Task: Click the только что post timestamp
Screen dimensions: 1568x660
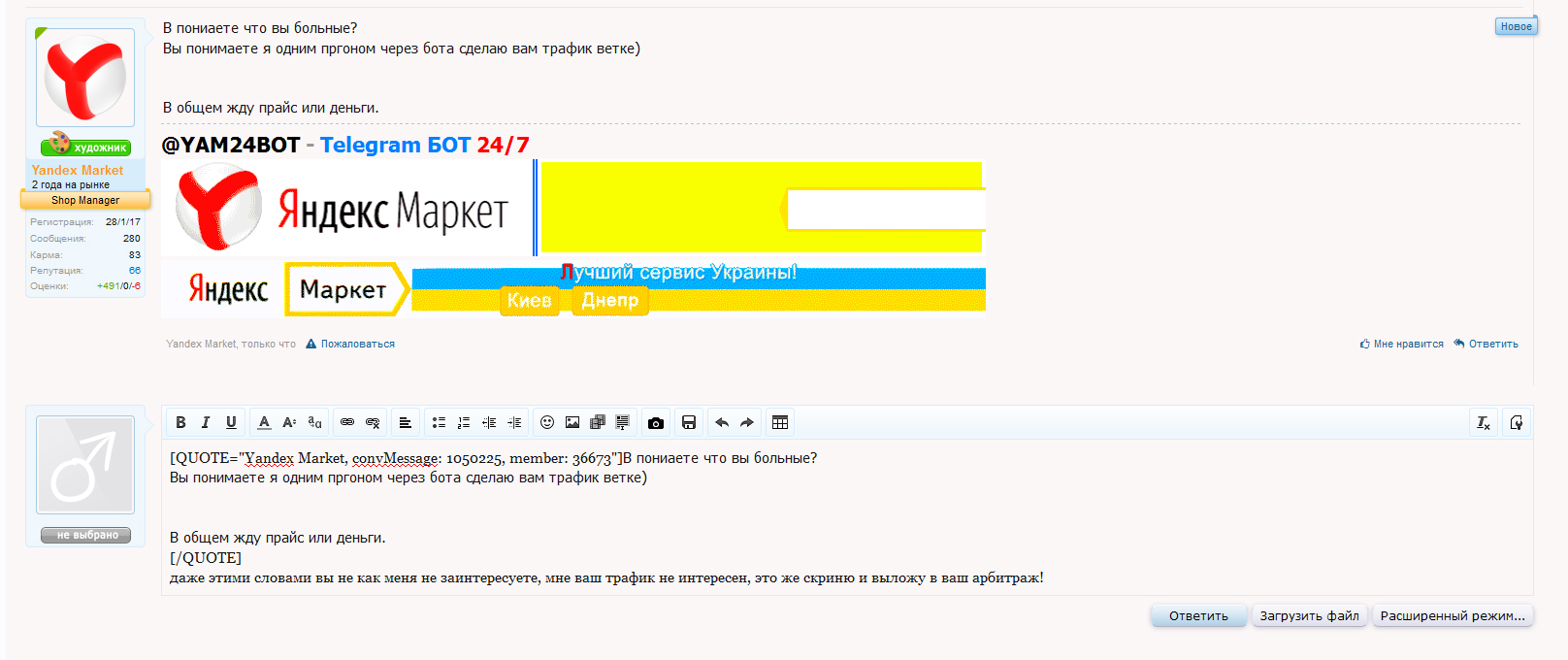Action: coord(268,344)
